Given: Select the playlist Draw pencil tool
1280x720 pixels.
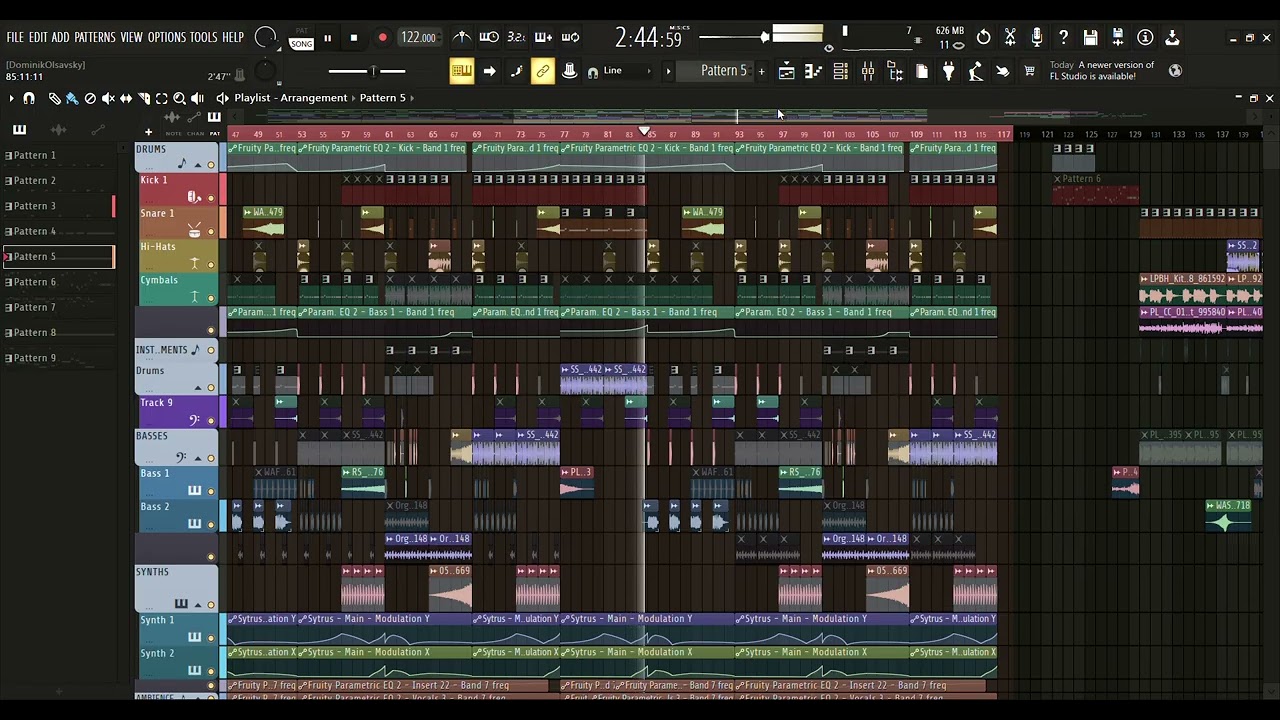Looking at the screenshot, I should click(54, 98).
